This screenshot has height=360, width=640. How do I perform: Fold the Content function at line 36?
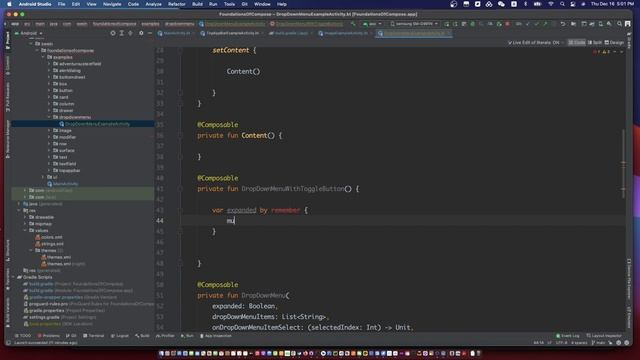point(180,136)
